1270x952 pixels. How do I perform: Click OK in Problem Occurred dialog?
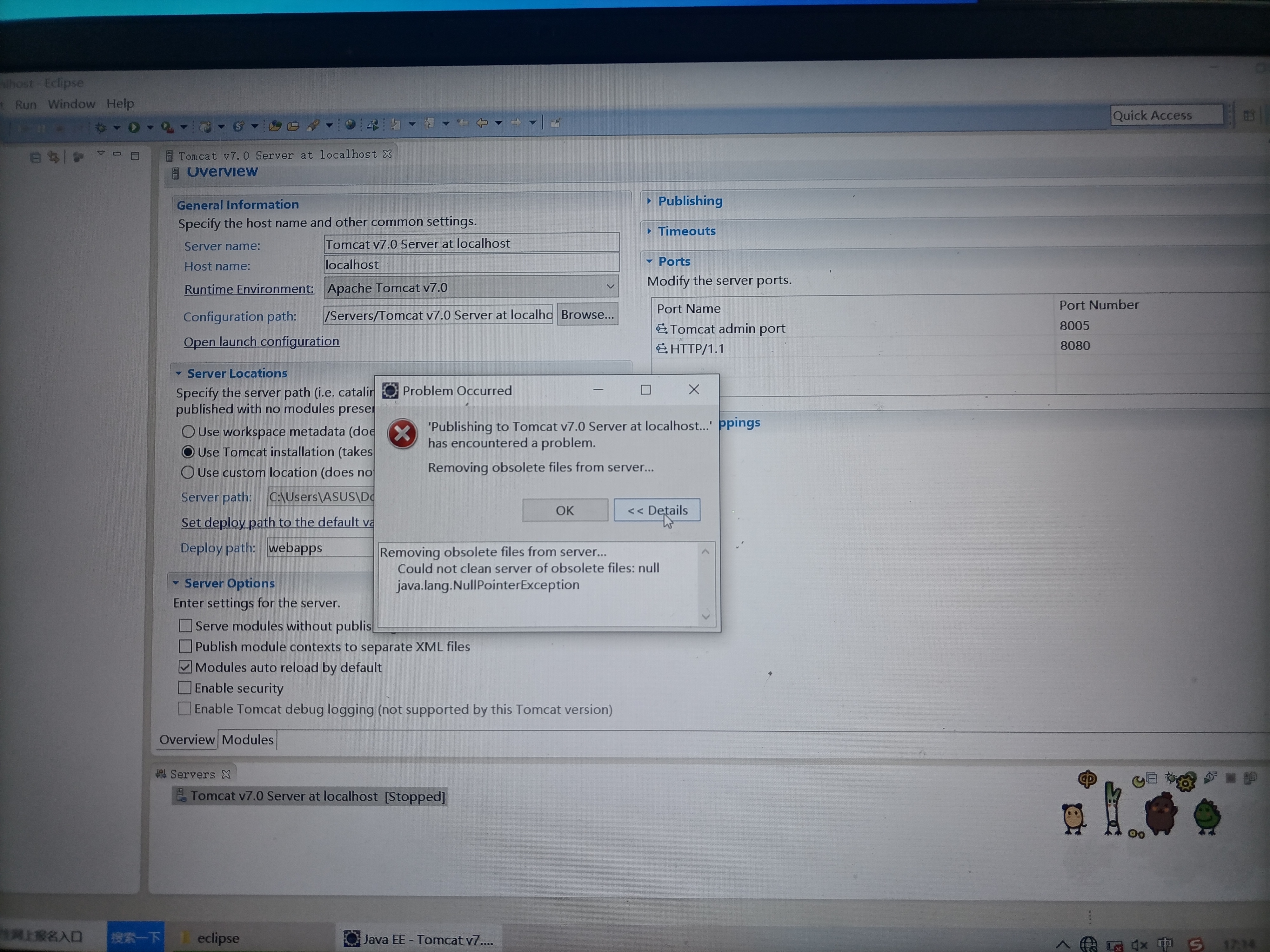[565, 510]
